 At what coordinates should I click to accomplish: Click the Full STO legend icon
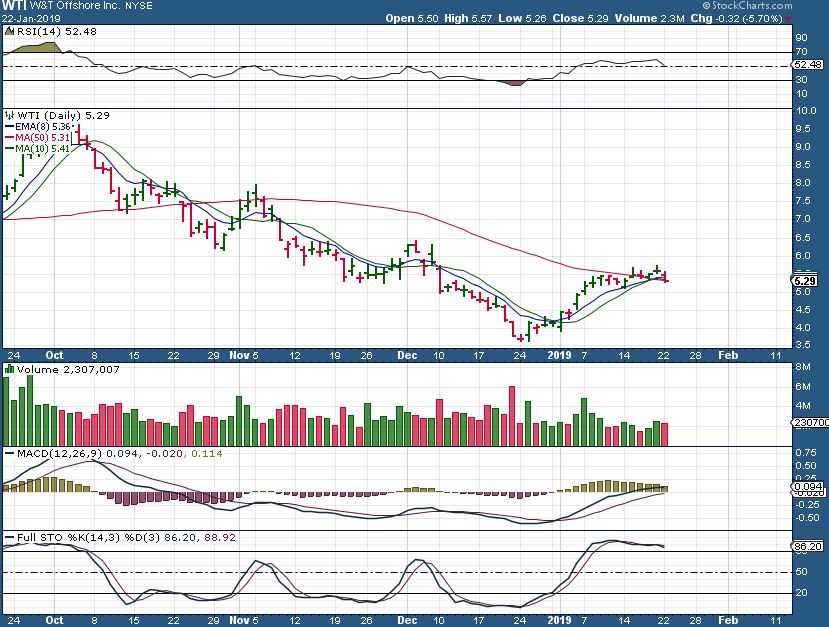pyautogui.click(x=9, y=538)
